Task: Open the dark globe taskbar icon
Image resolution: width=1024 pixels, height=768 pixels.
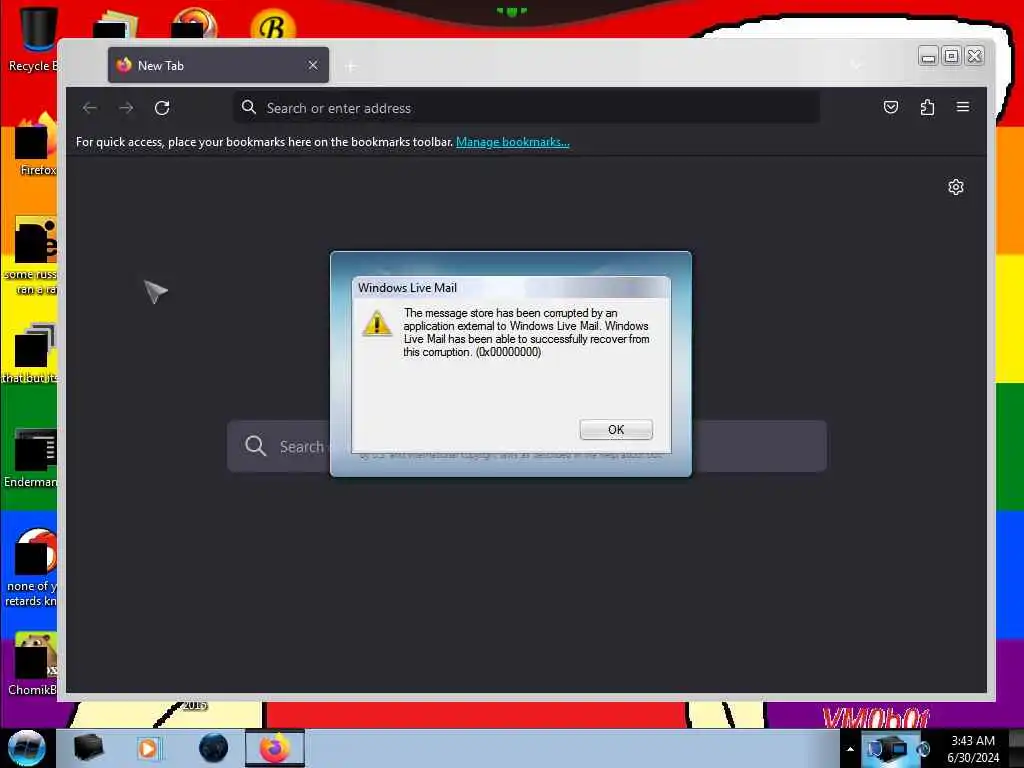Action: pos(213,748)
